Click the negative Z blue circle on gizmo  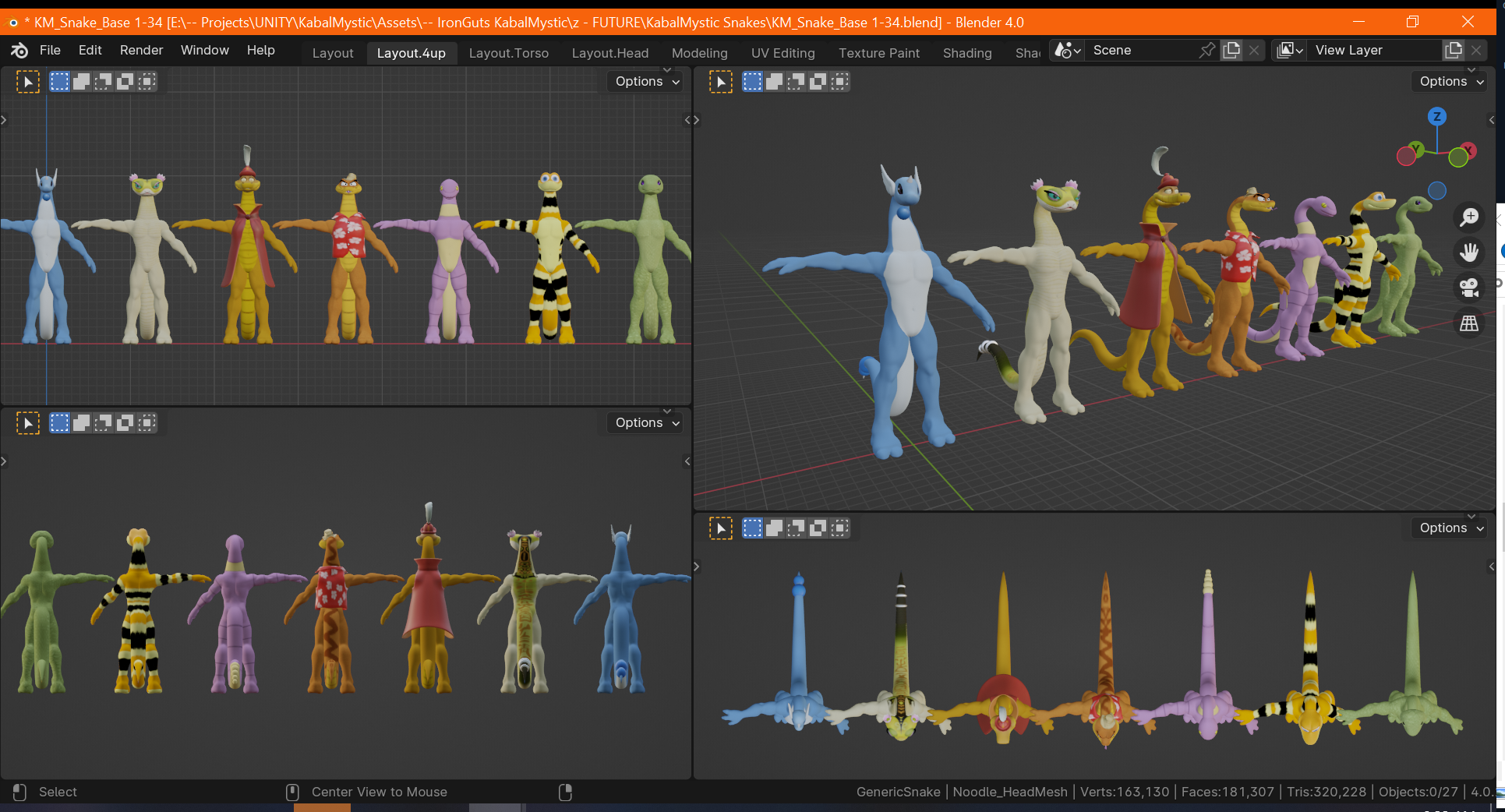click(1437, 190)
